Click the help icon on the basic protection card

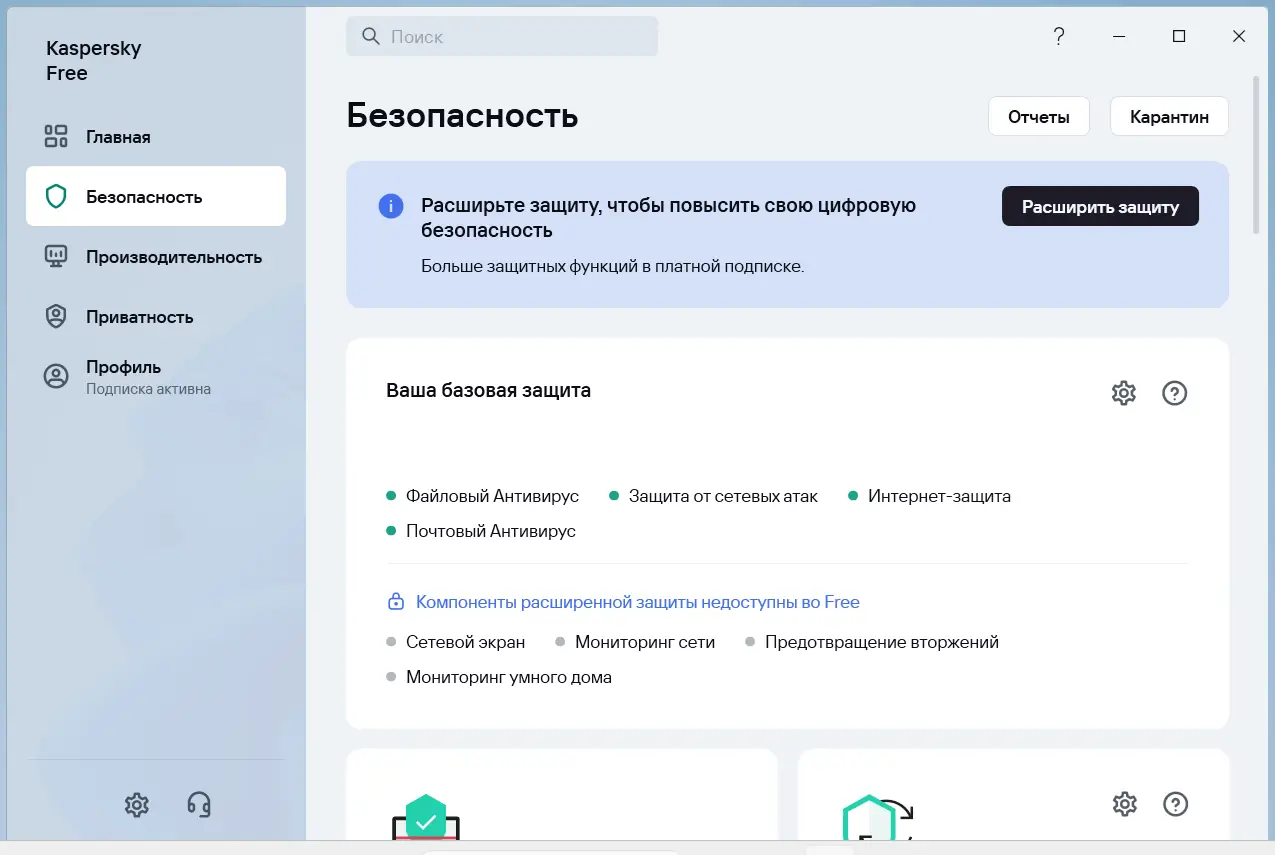tap(1175, 393)
